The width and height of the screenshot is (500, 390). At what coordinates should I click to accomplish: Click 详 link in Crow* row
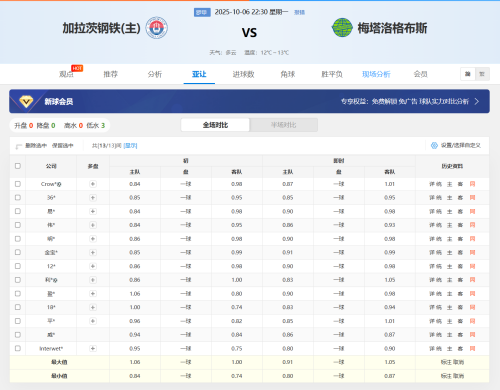(432, 184)
